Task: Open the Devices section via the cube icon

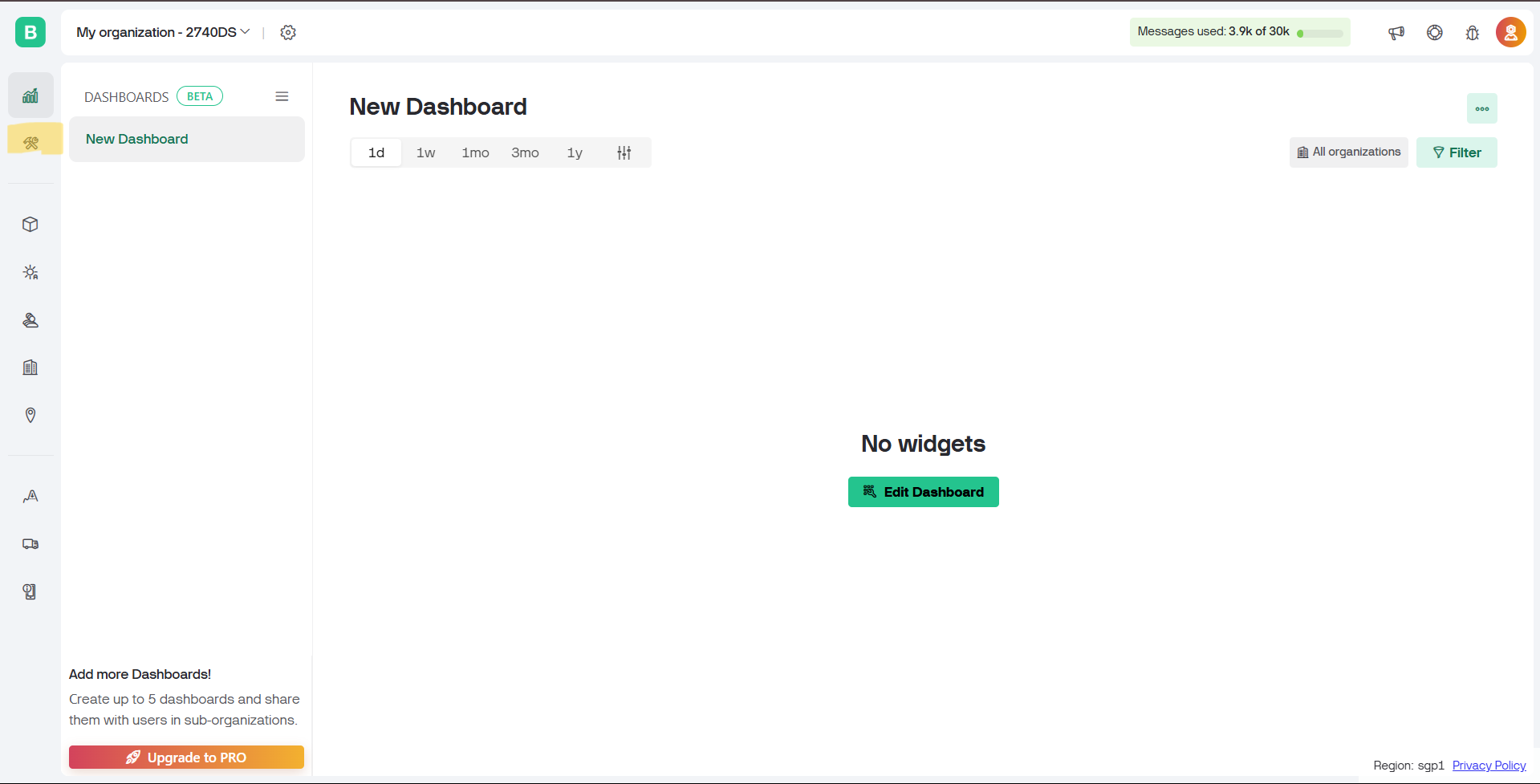Action: click(x=30, y=225)
